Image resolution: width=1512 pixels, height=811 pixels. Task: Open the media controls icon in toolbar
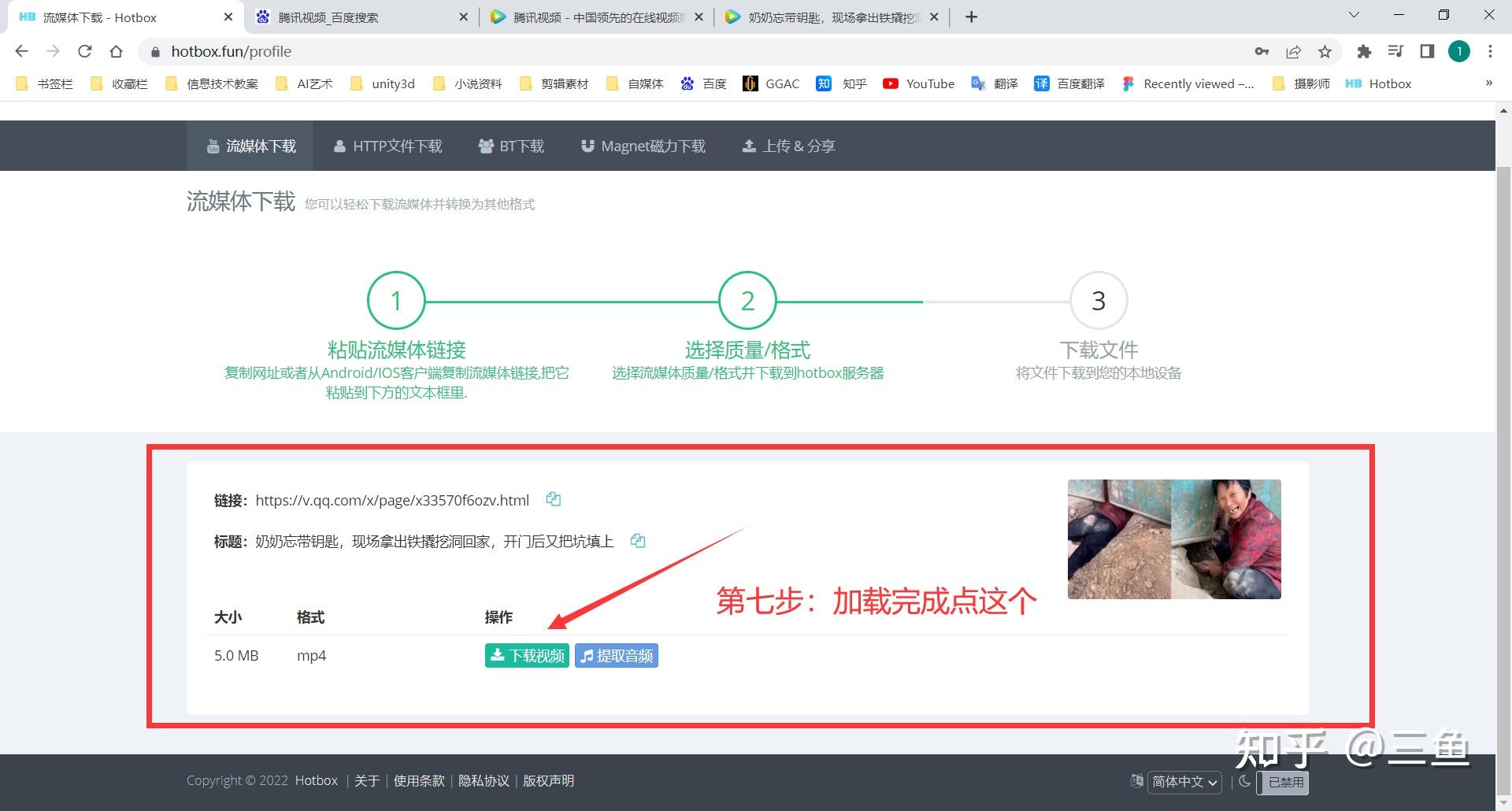pyautogui.click(x=1395, y=52)
